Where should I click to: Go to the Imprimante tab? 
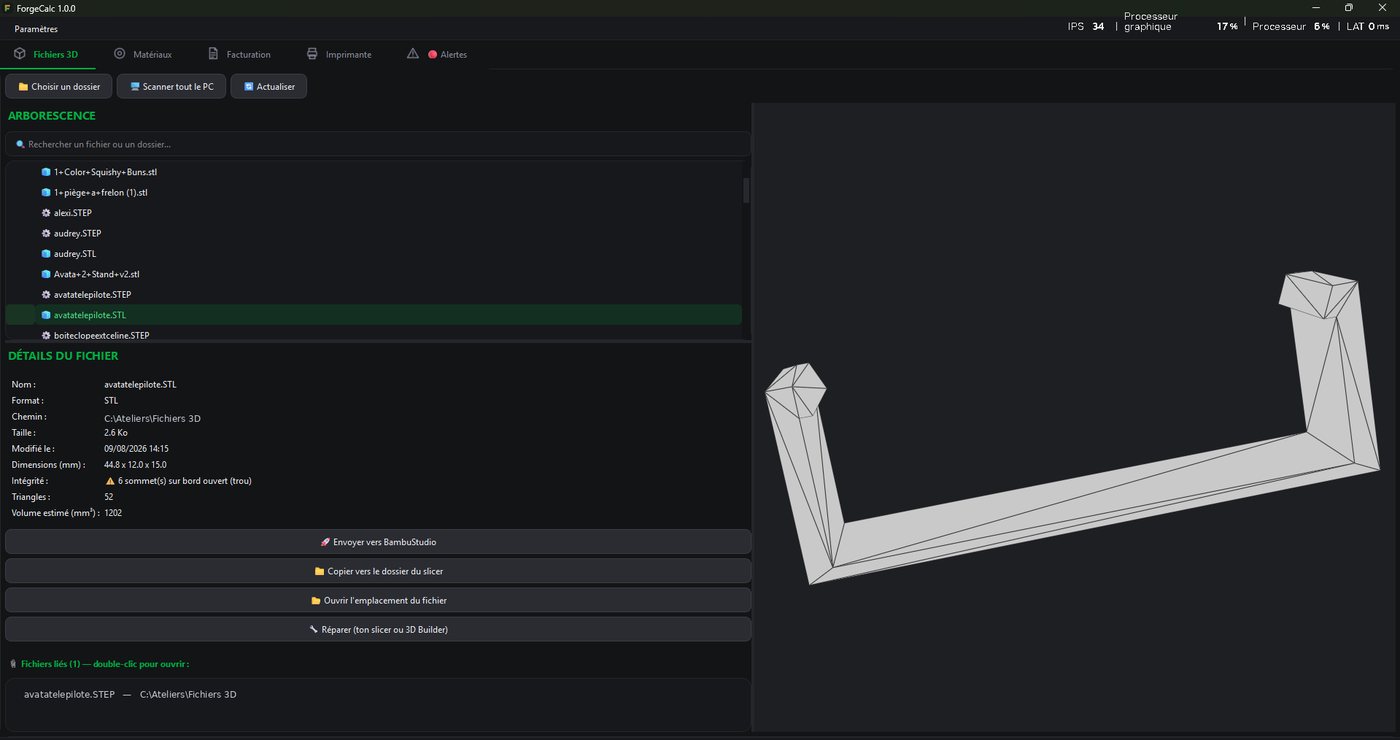click(339, 54)
